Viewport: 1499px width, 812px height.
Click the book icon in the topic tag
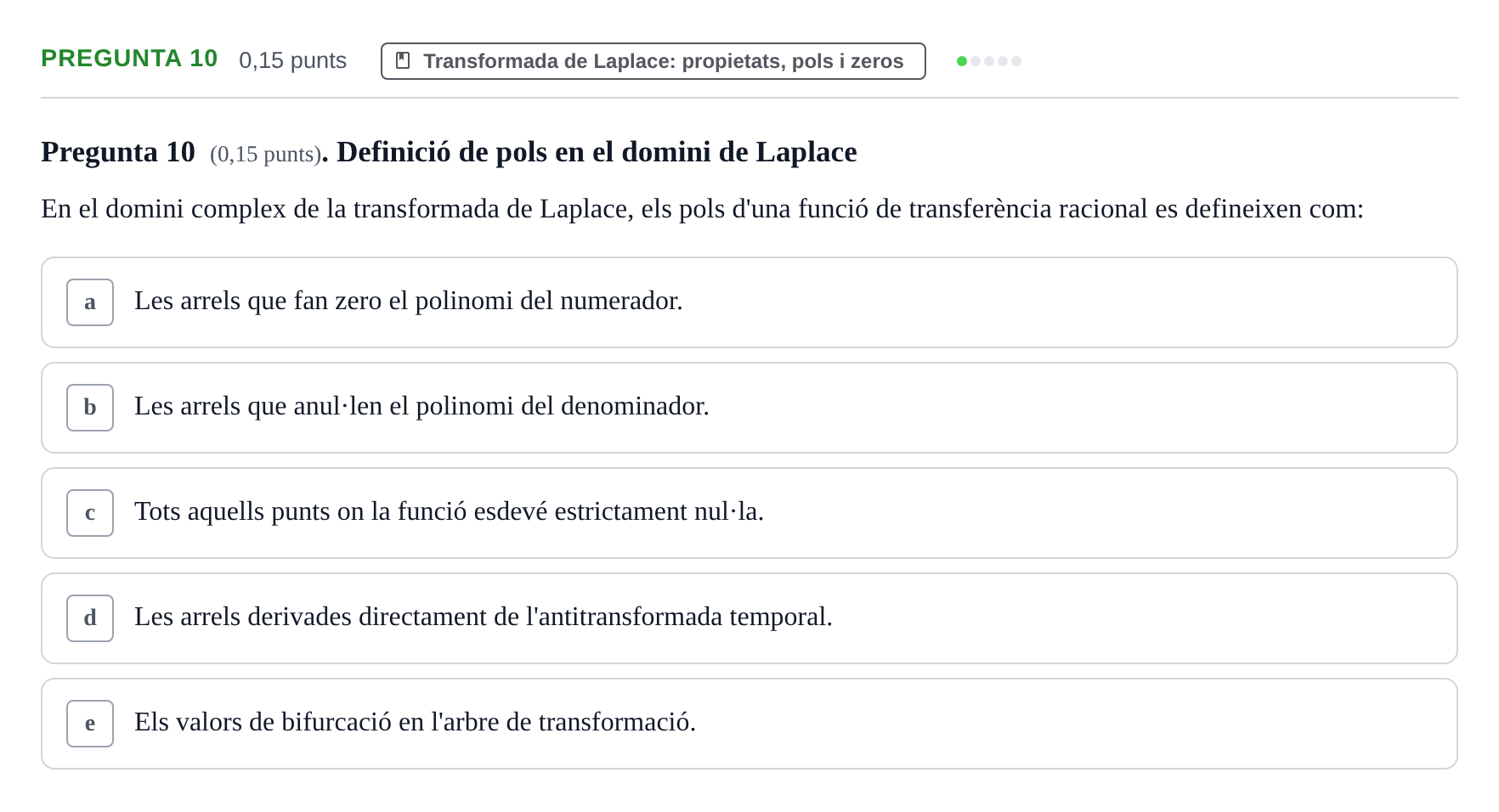[404, 61]
